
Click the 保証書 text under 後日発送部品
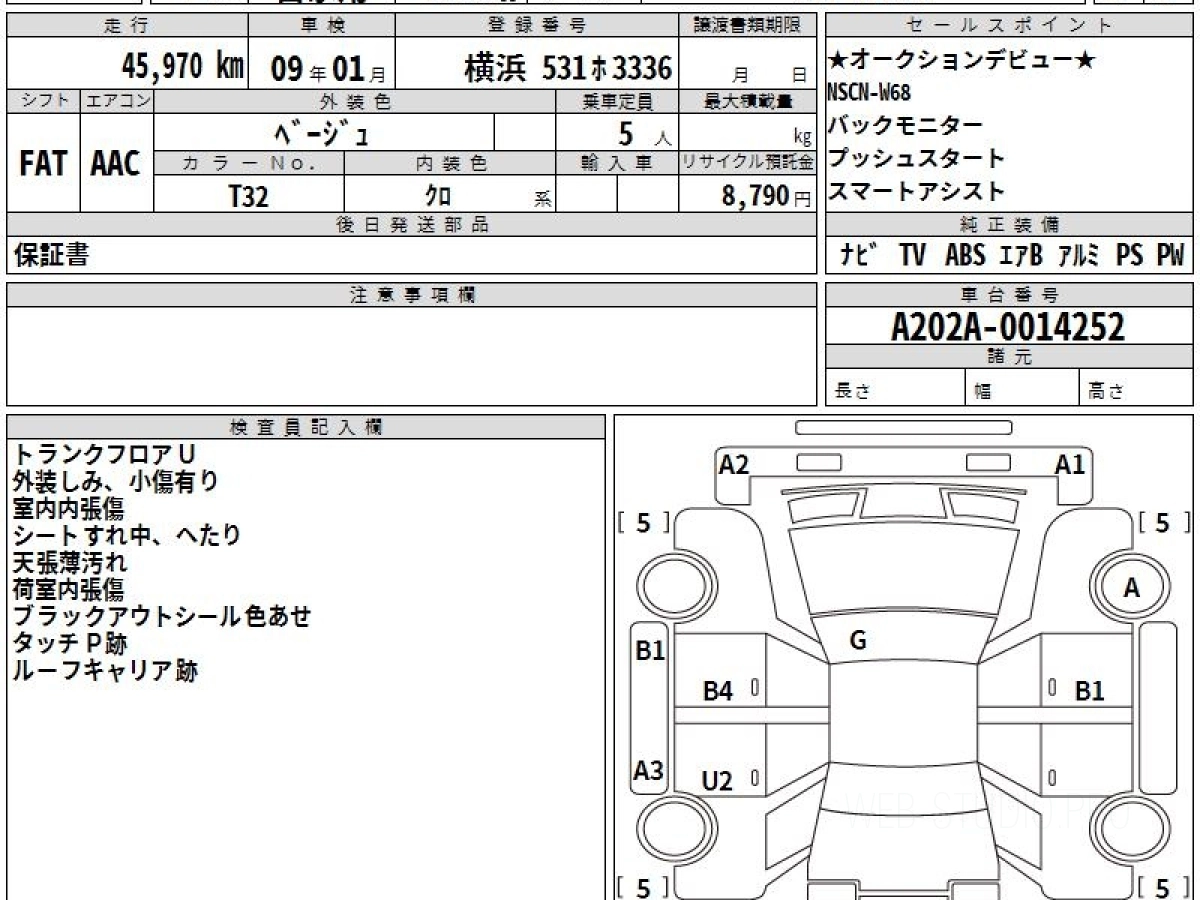51,256
